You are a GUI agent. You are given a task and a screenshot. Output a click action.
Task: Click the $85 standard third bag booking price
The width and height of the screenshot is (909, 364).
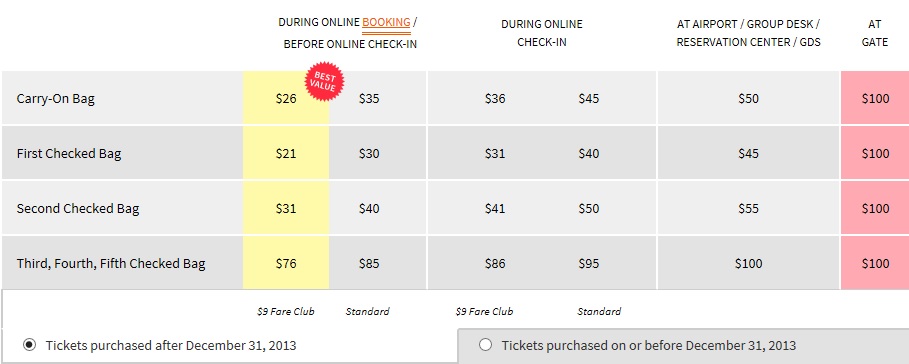pos(369,264)
